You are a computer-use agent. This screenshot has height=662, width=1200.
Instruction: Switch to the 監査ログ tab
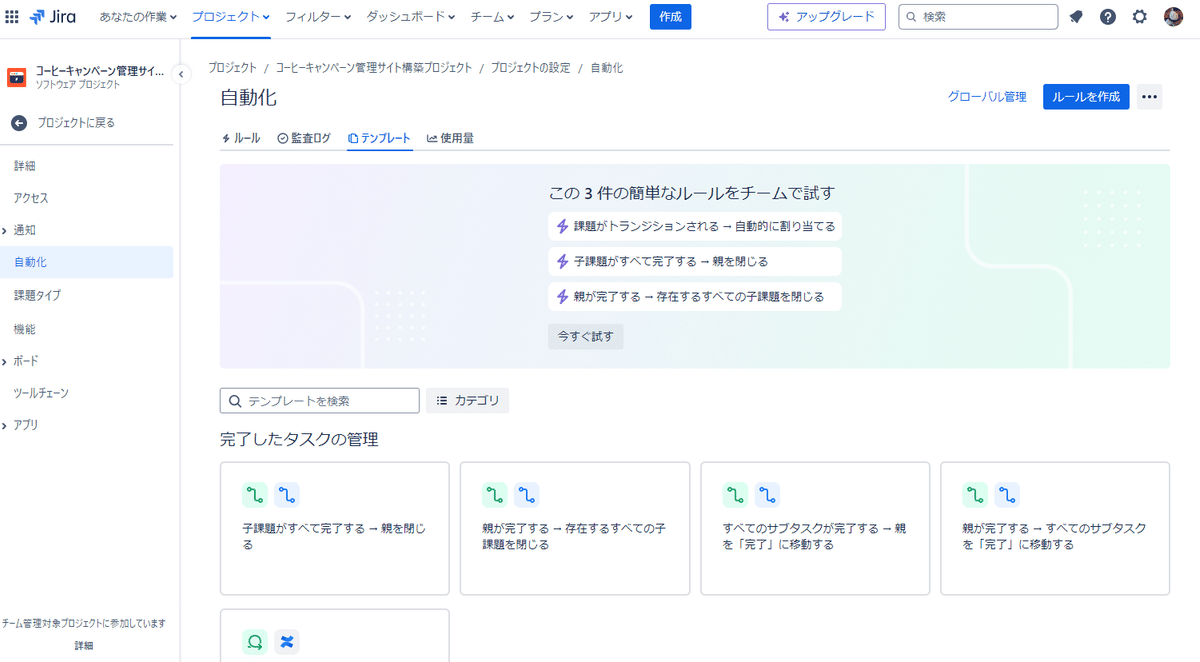tap(304, 138)
